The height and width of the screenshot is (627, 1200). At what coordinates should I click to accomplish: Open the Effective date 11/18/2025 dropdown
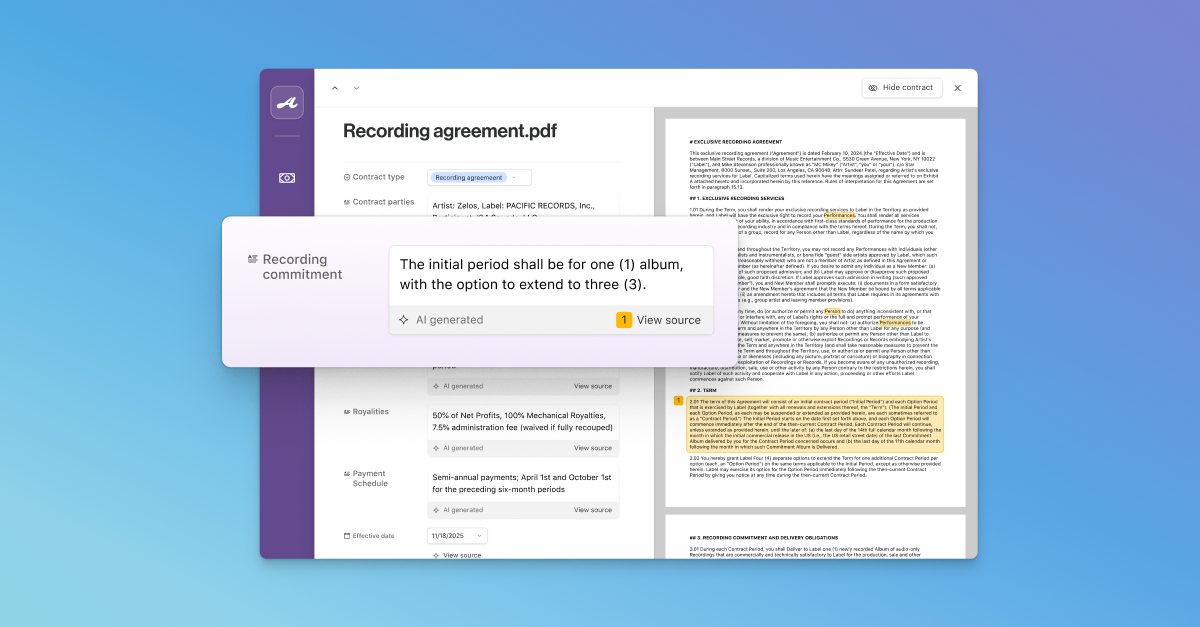(x=457, y=536)
